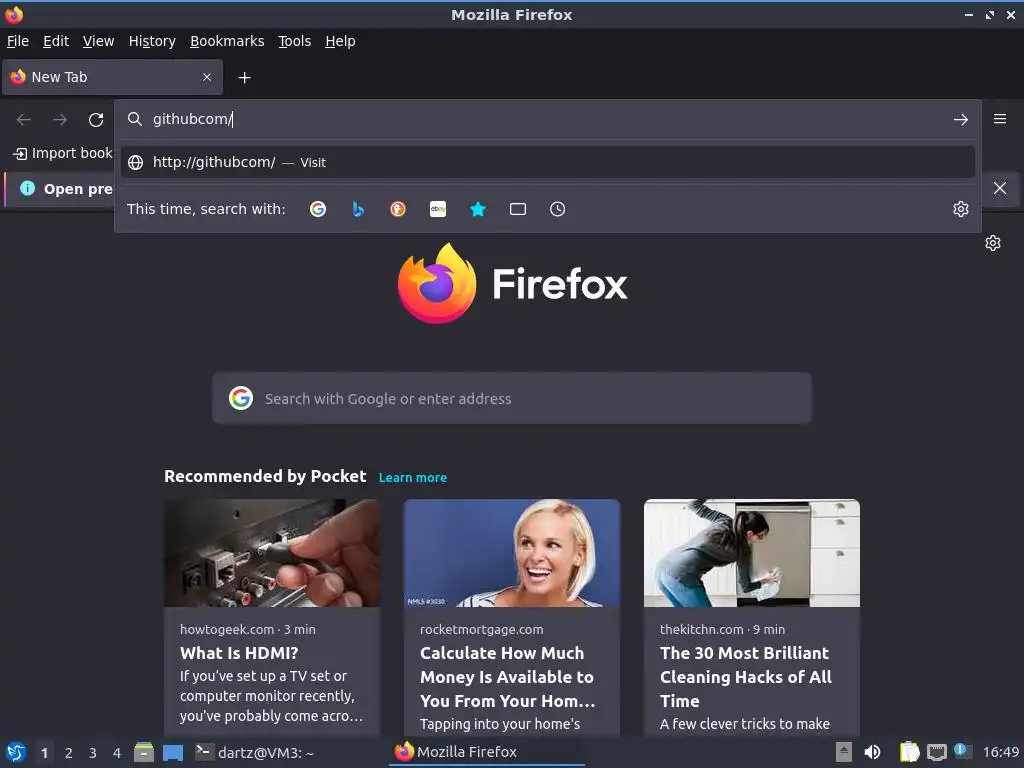Go back using the back arrow
Viewport: 1024px width, 768px height.
click(x=24, y=120)
